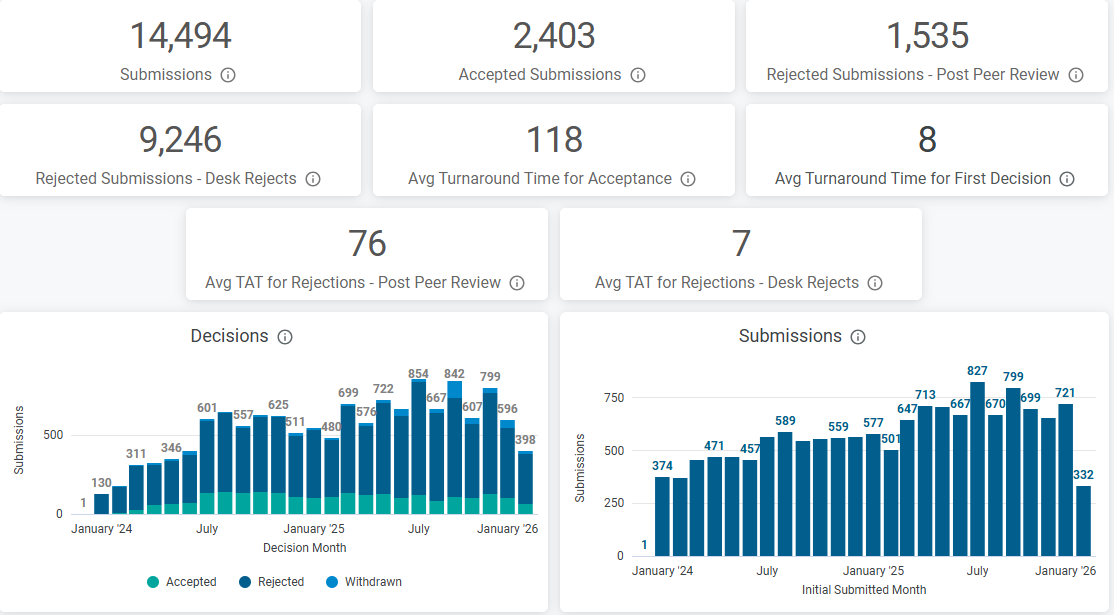Show info for Avg TAT Rejections - Desk Rejects
1114x615 pixels.
point(875,283)
